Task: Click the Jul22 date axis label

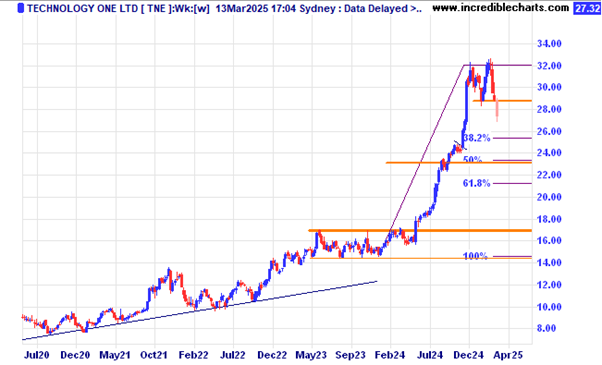Action: (233, 355)
